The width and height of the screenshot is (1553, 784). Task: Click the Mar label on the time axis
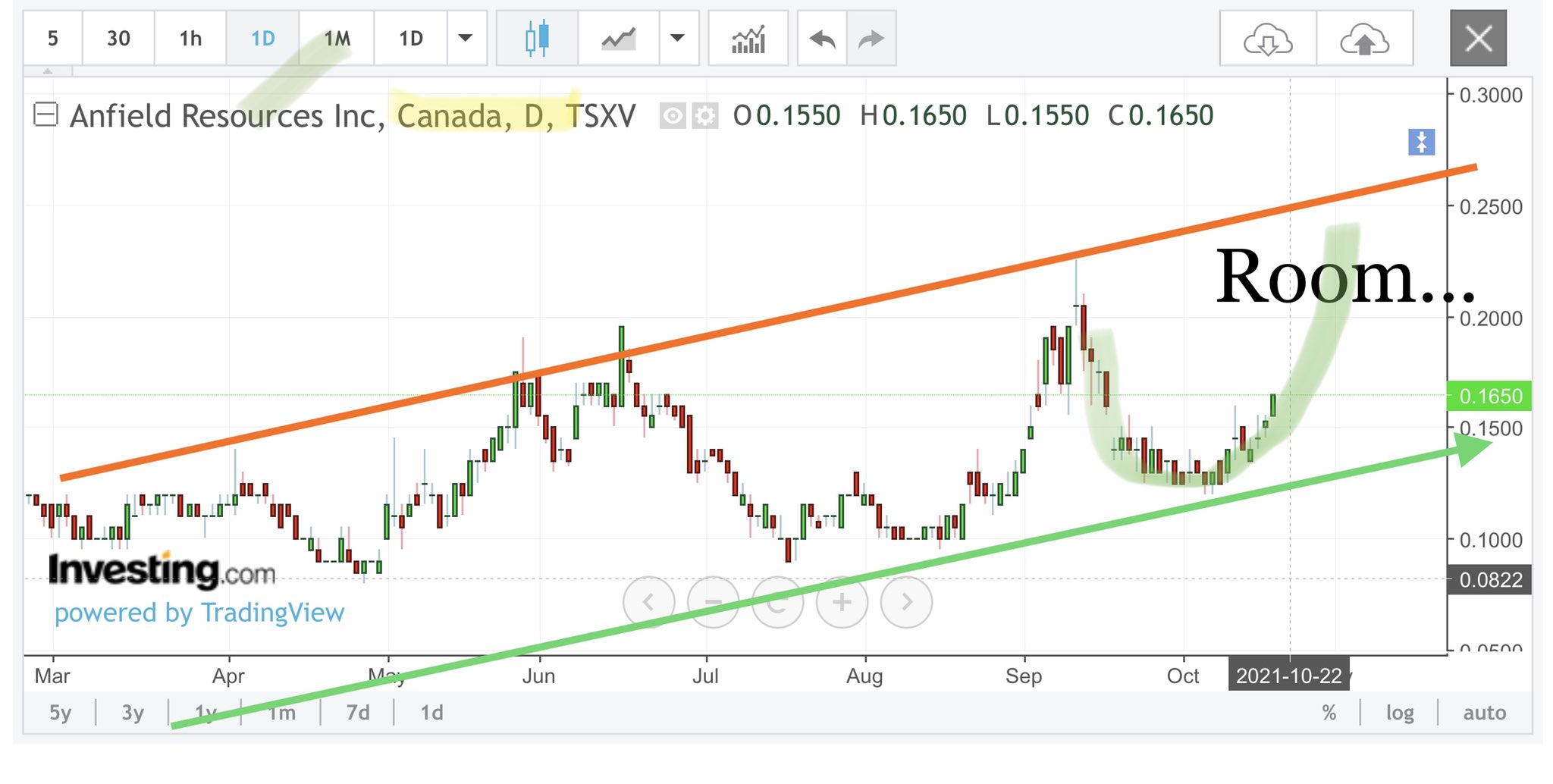coord(52,676)
